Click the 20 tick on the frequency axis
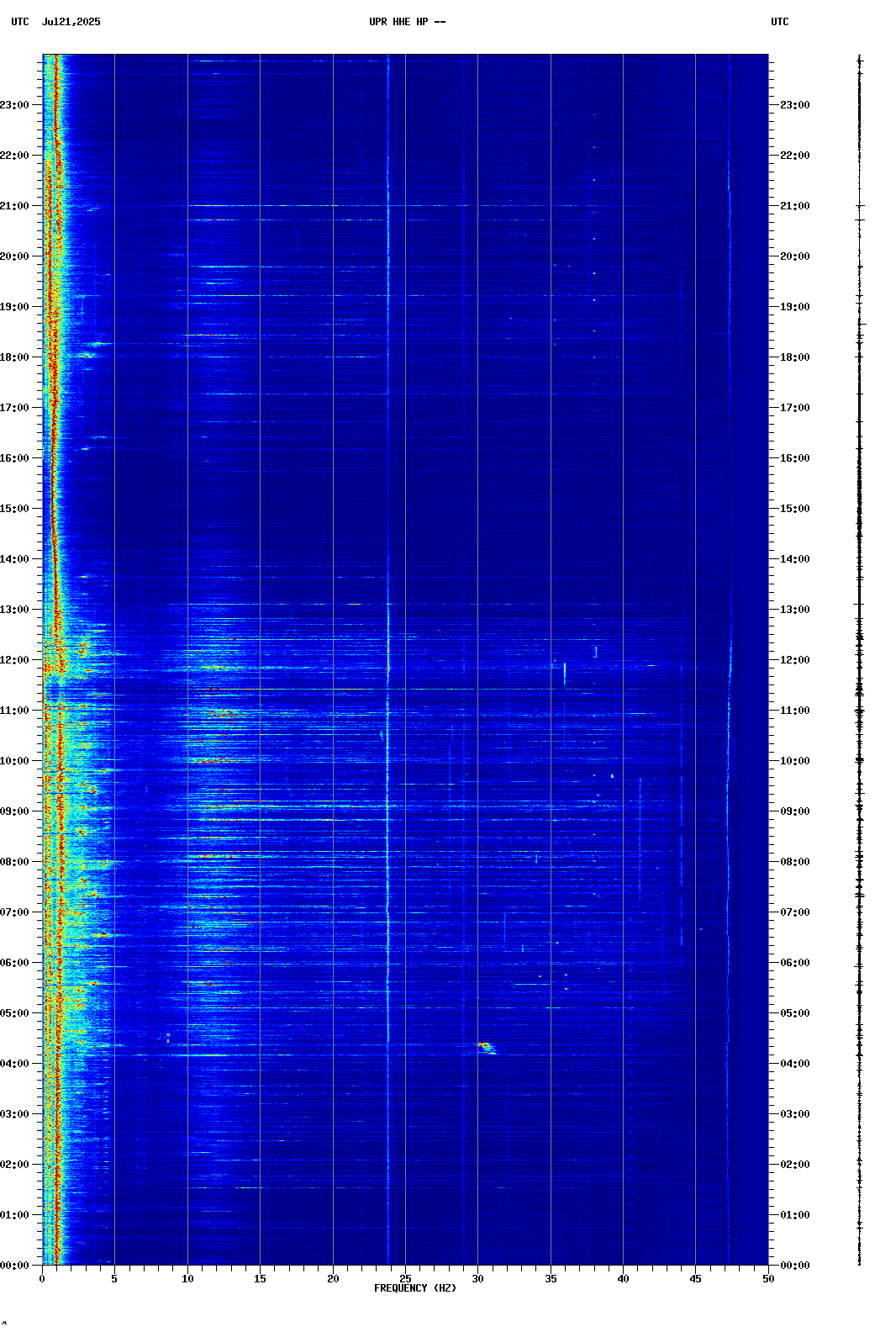 tap(333, 1279)
